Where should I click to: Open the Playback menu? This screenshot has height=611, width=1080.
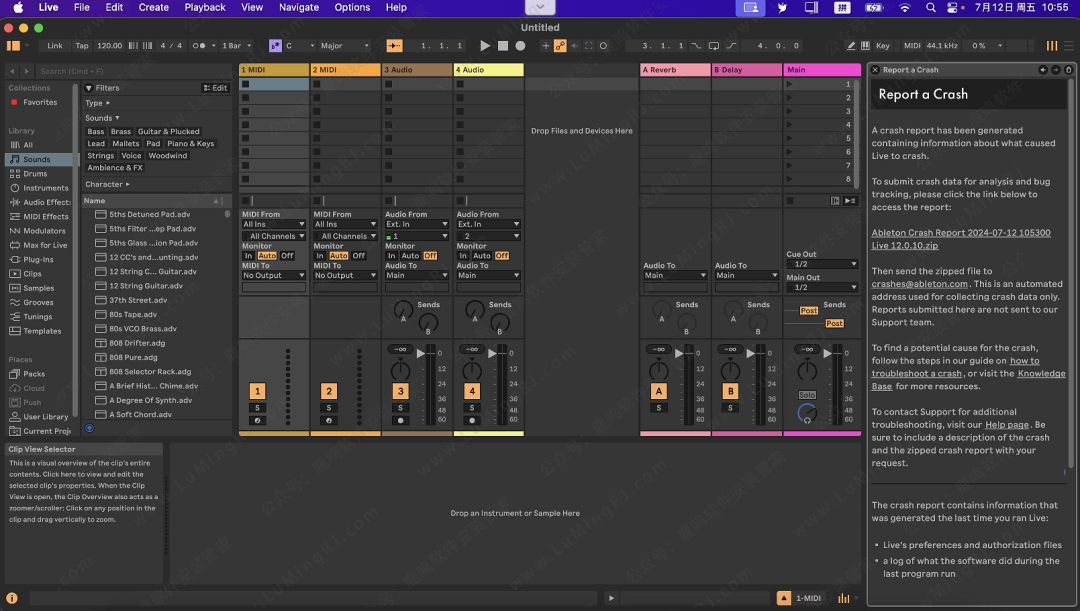click(x=205, y=7)
